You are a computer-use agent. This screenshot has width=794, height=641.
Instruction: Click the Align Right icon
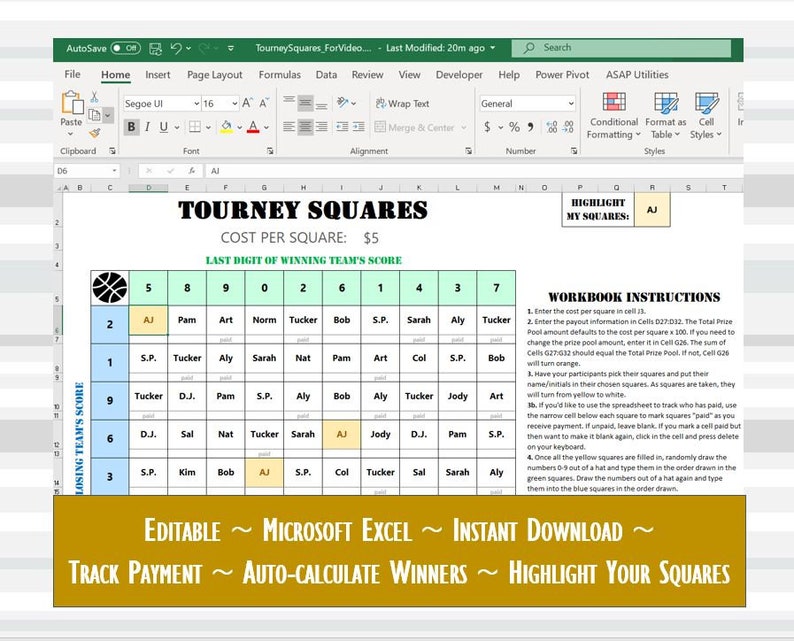coord(321,127)
